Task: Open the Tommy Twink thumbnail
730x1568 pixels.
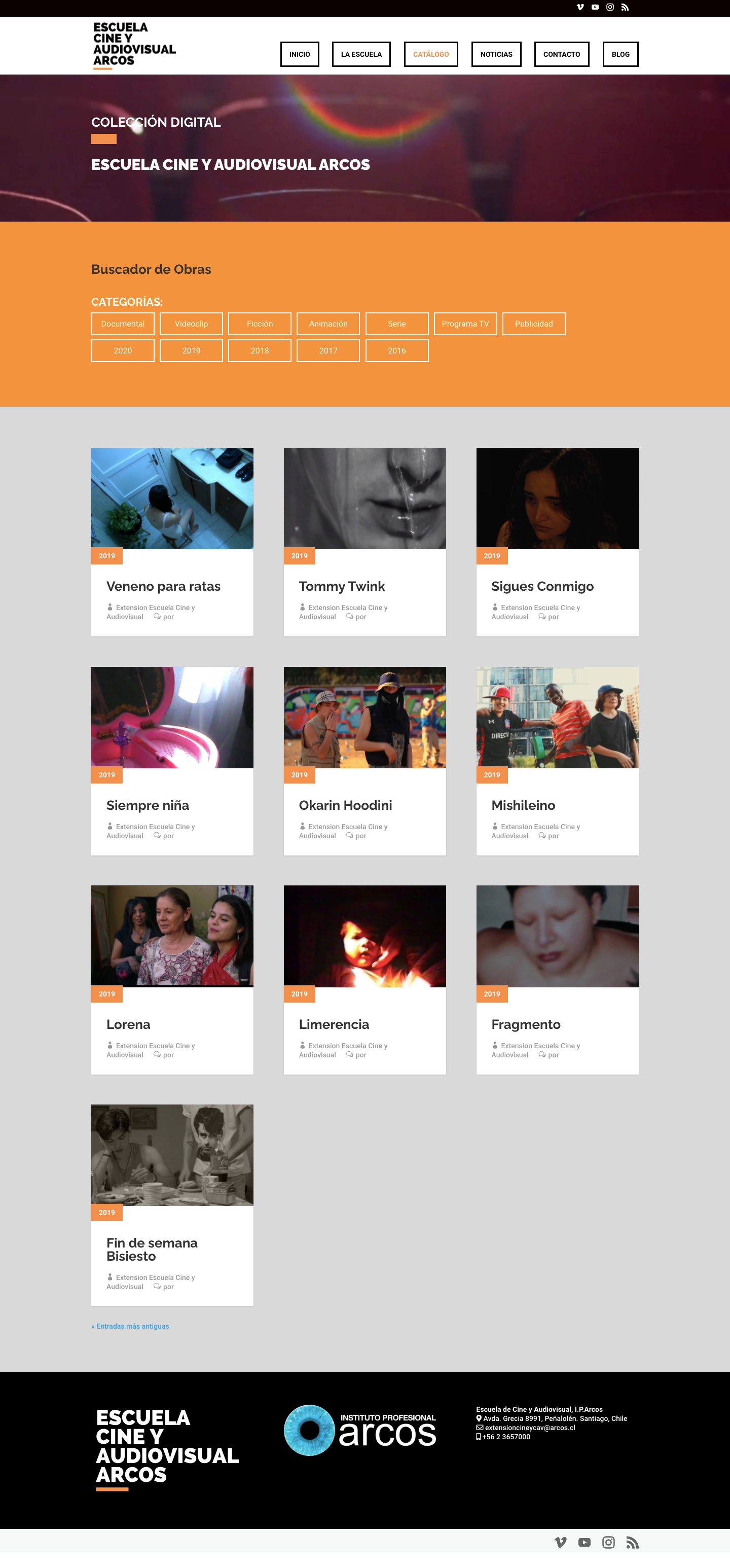Action: tap(365, 498)
